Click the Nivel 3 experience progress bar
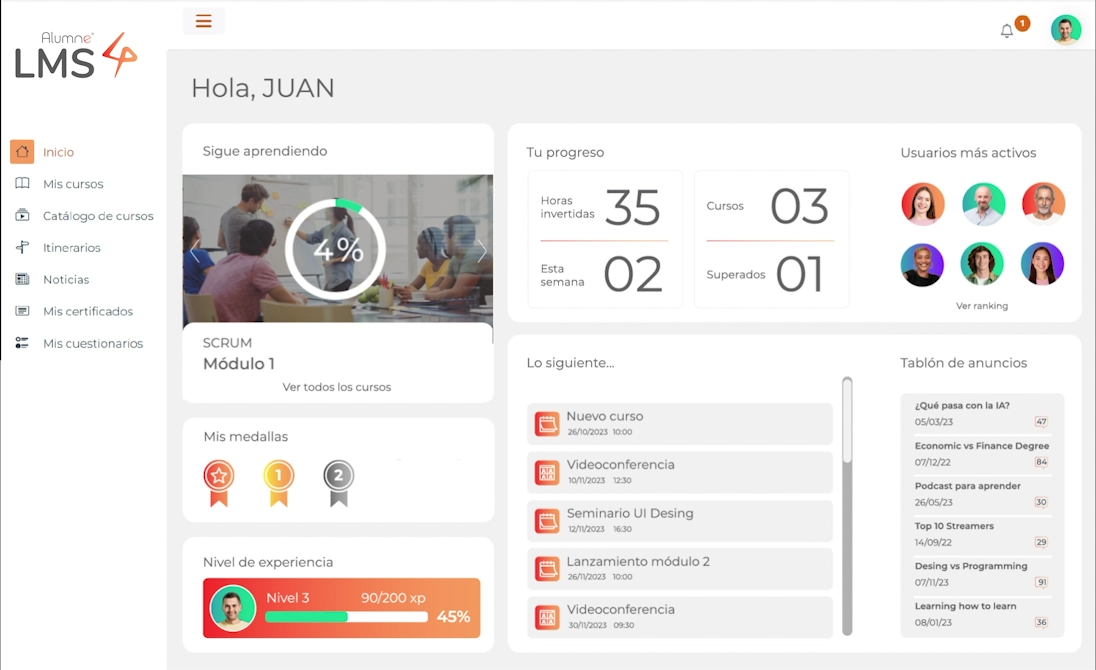This screenshot has width=1096, height=670. 346,617
